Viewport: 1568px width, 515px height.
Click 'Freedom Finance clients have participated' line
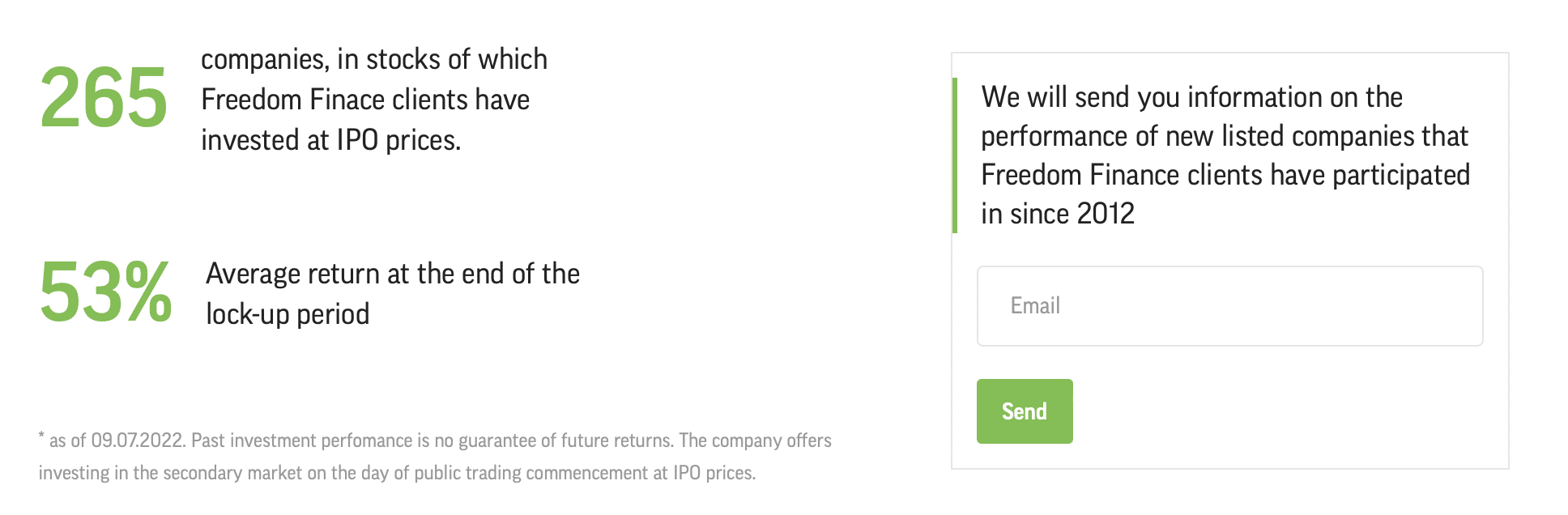click(x=1225, y=175)
